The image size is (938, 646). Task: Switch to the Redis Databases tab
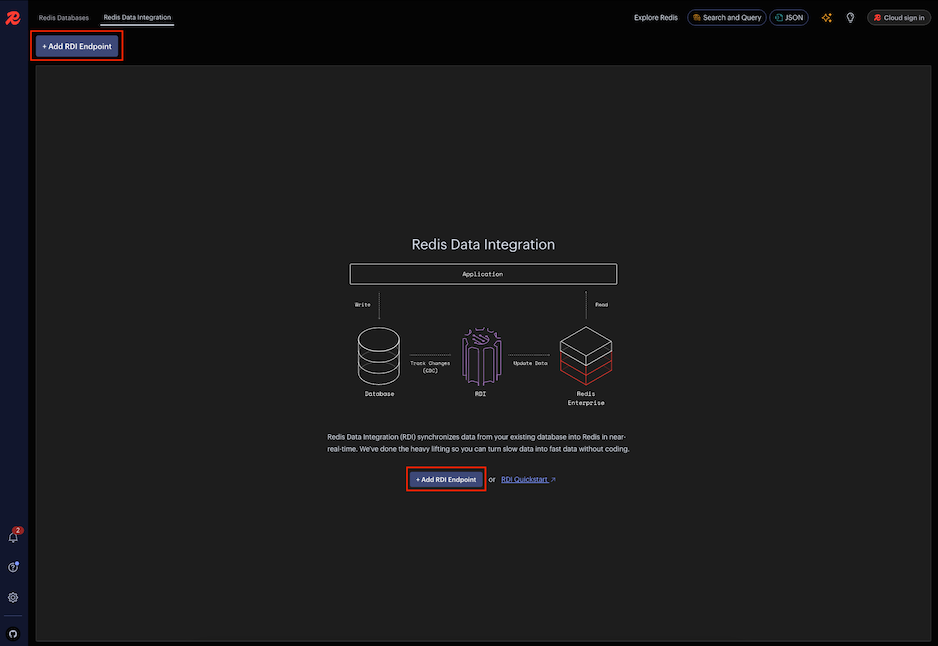pos(63,18)
